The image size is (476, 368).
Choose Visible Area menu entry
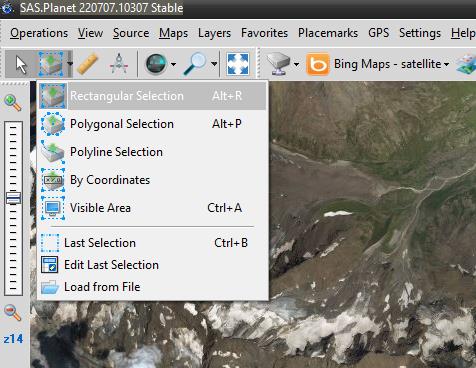(152, 208)
